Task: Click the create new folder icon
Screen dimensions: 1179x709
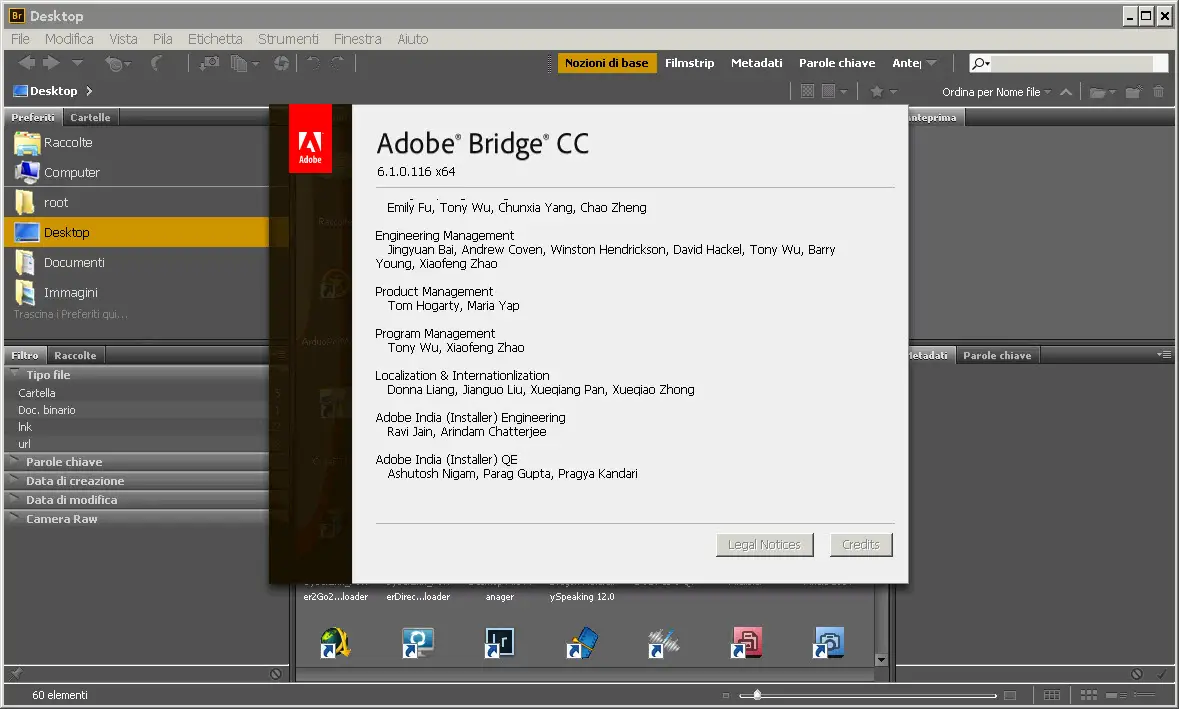Action: coord(1134,92)
